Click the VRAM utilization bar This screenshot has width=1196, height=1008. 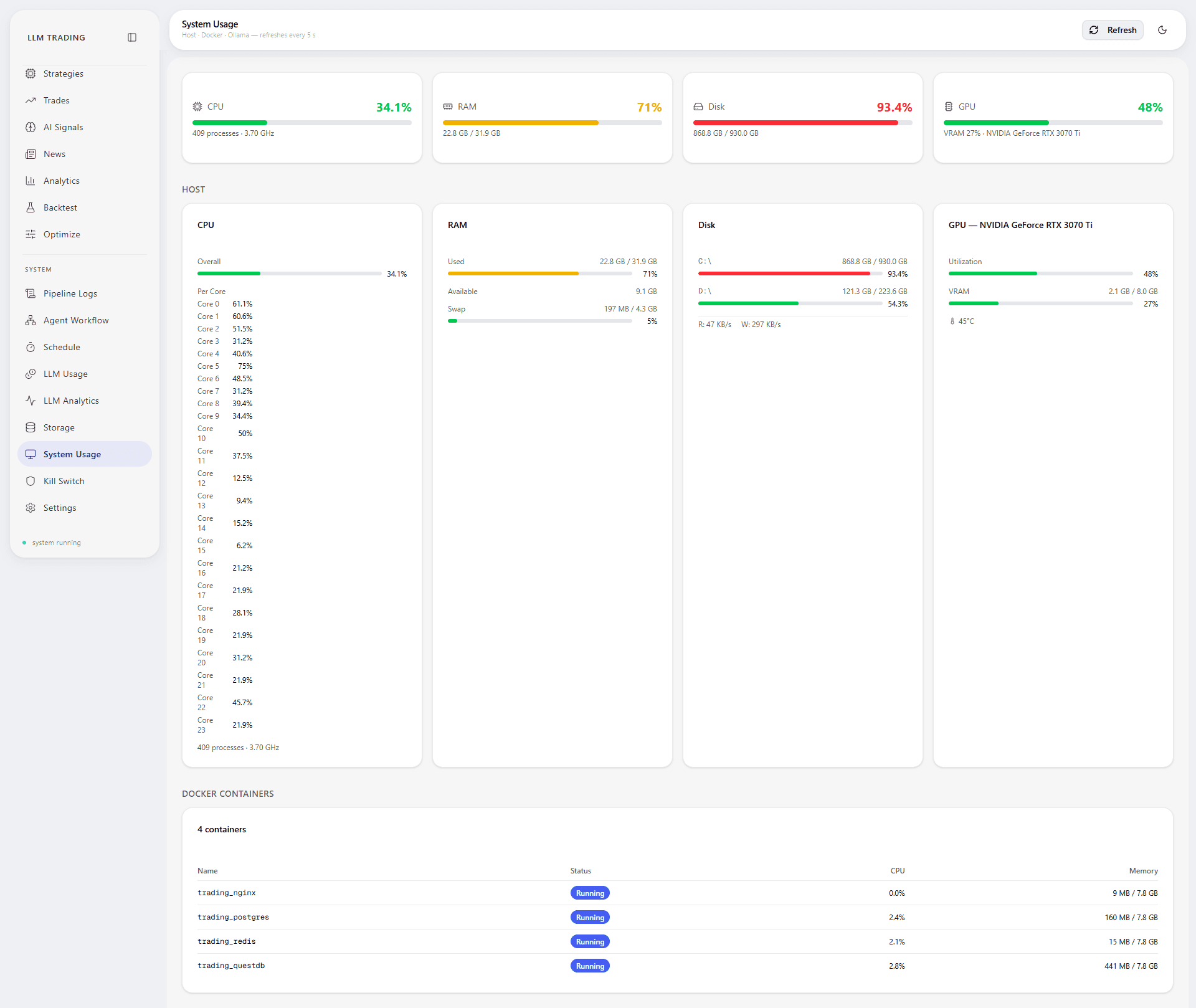pos(1041,303)
